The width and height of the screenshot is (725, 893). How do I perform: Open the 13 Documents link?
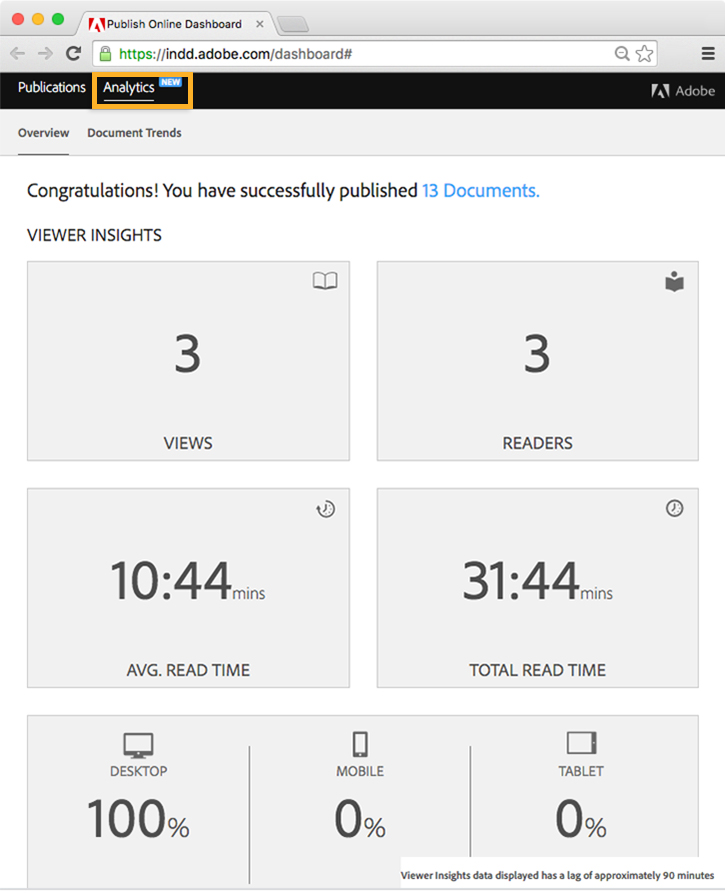point(480,190)
